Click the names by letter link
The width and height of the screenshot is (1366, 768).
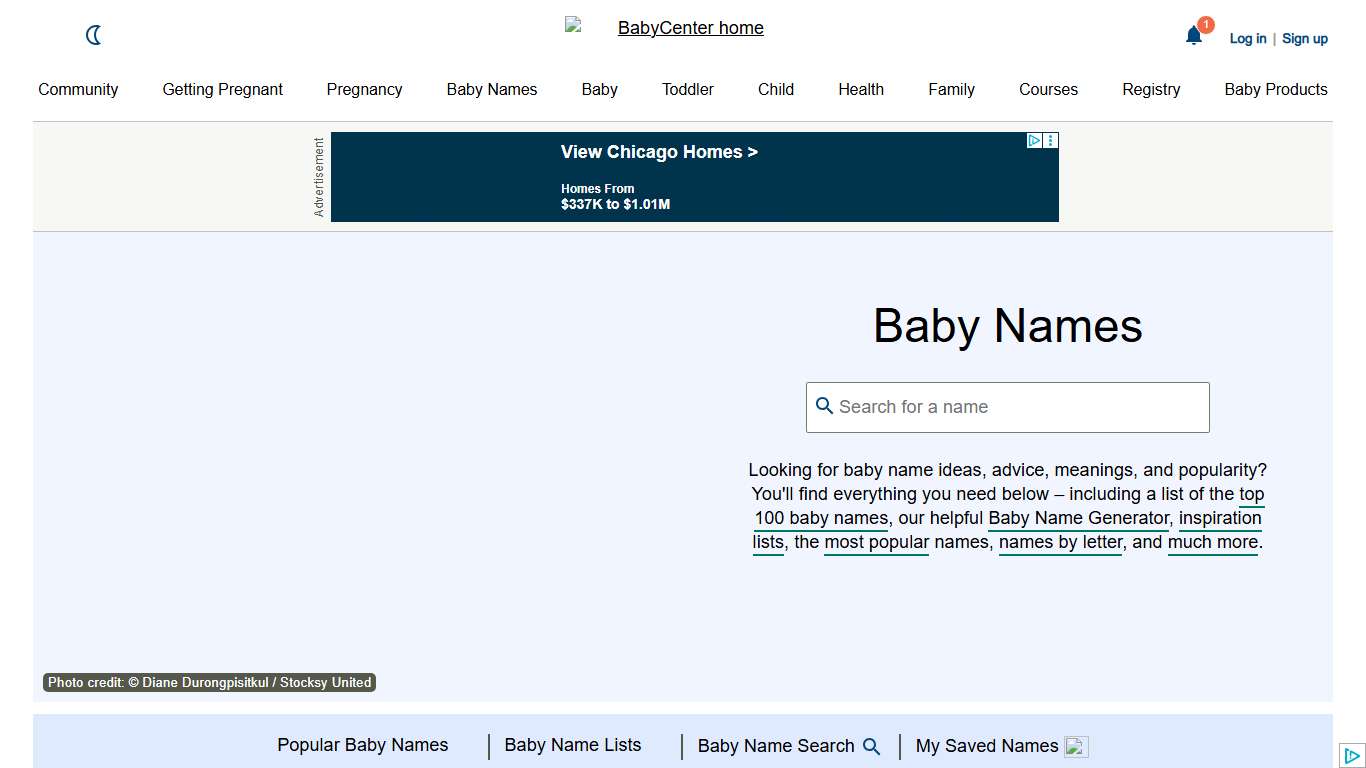[x=1060, y=542]
